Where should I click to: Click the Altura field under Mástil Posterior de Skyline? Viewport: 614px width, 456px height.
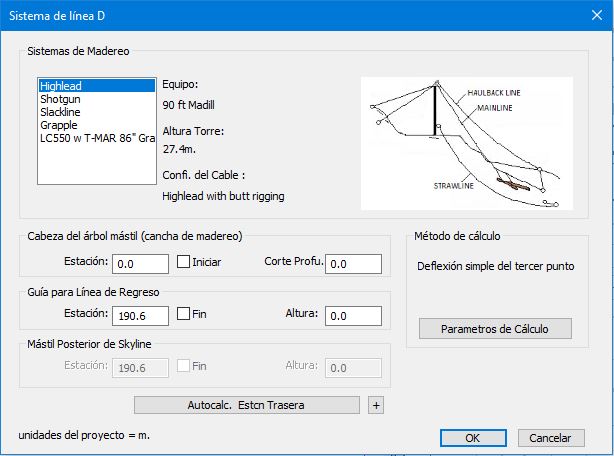pos(354,368)
